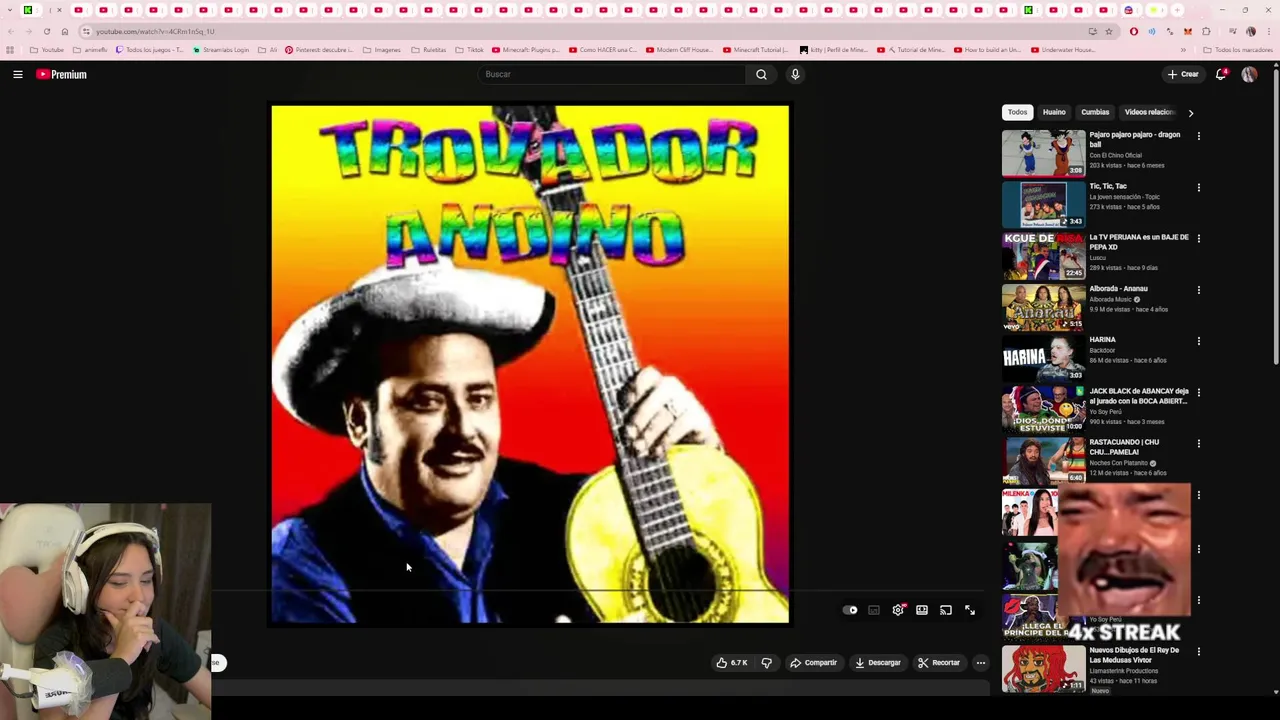
Task: Switch player to theater mode
Action: coord(922,610)
